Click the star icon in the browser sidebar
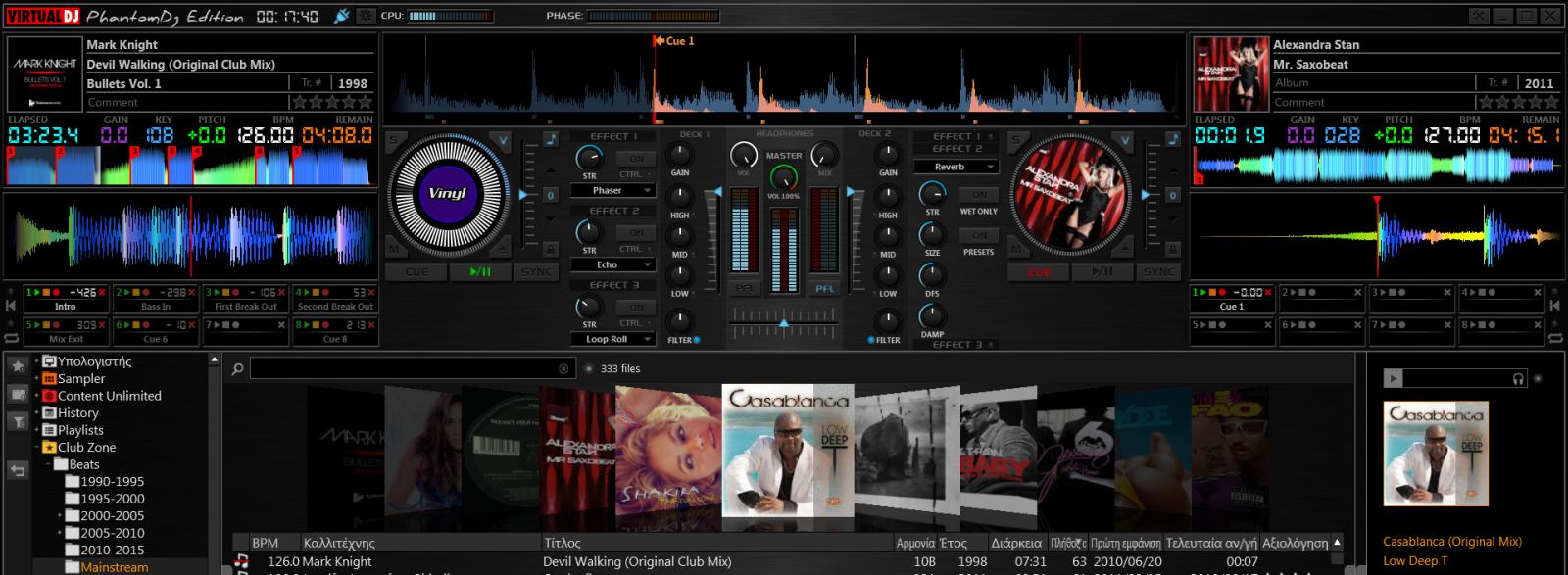1568x575 pixels. point(18,366)
